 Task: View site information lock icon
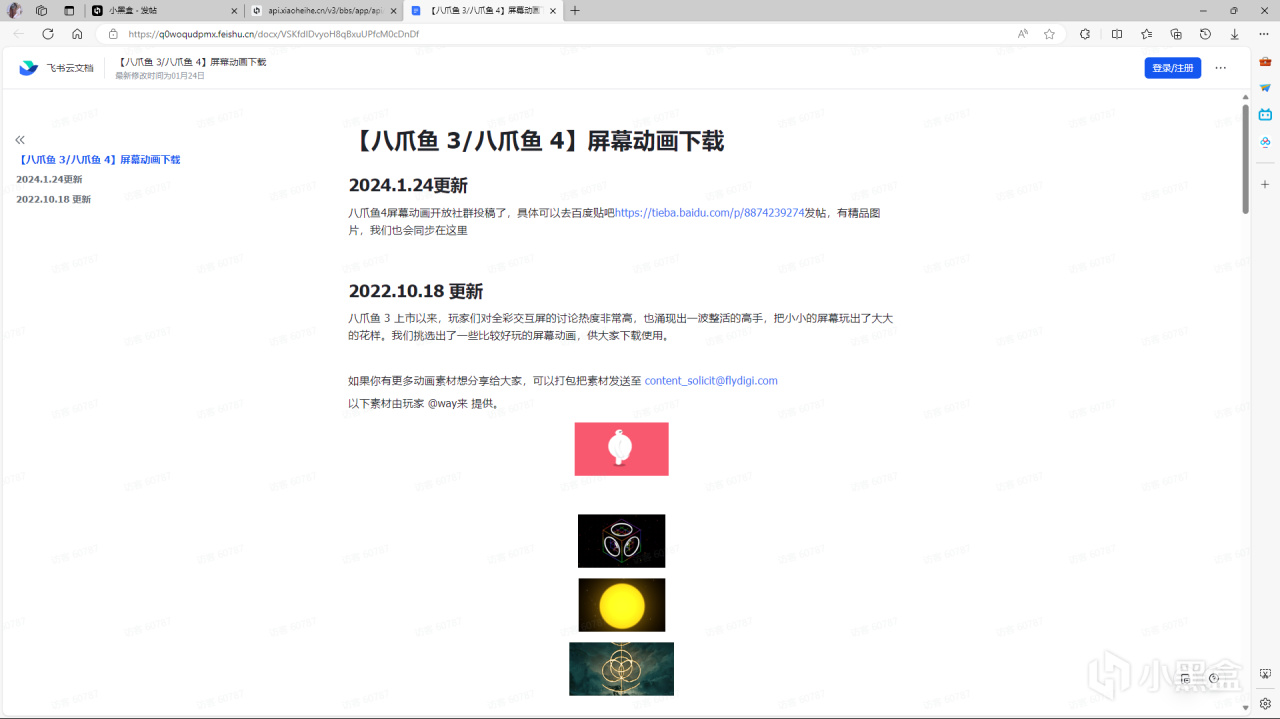pyautogui.click(x=113, y=33)
